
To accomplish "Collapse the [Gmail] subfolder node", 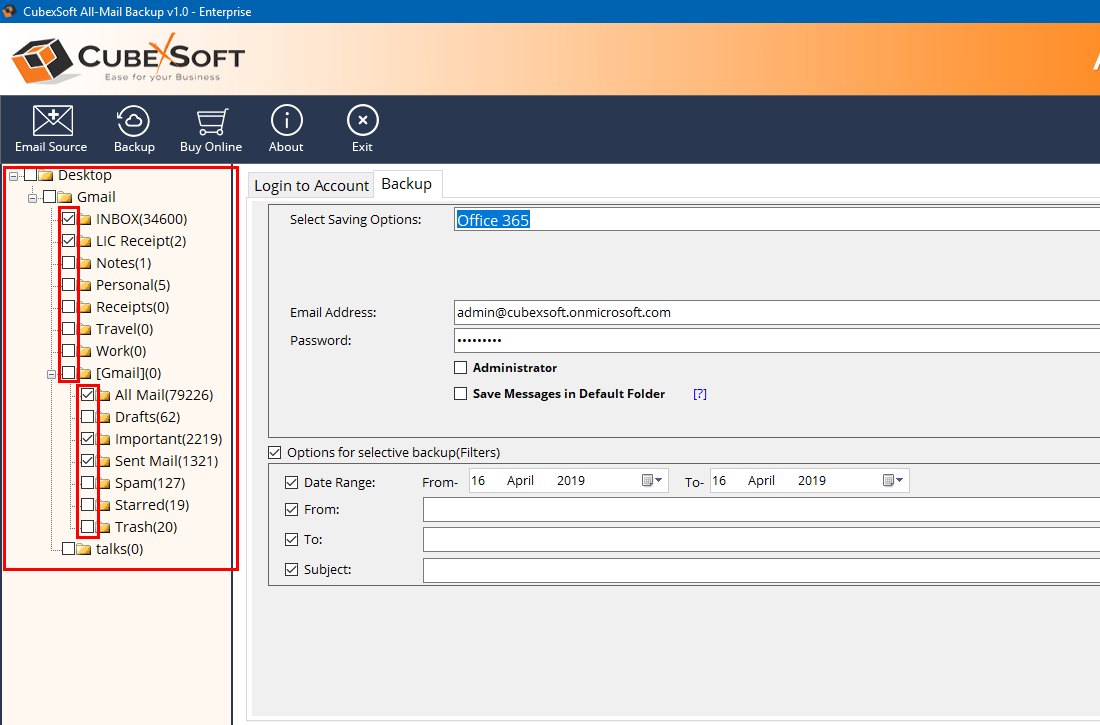I will click(51, 373).
